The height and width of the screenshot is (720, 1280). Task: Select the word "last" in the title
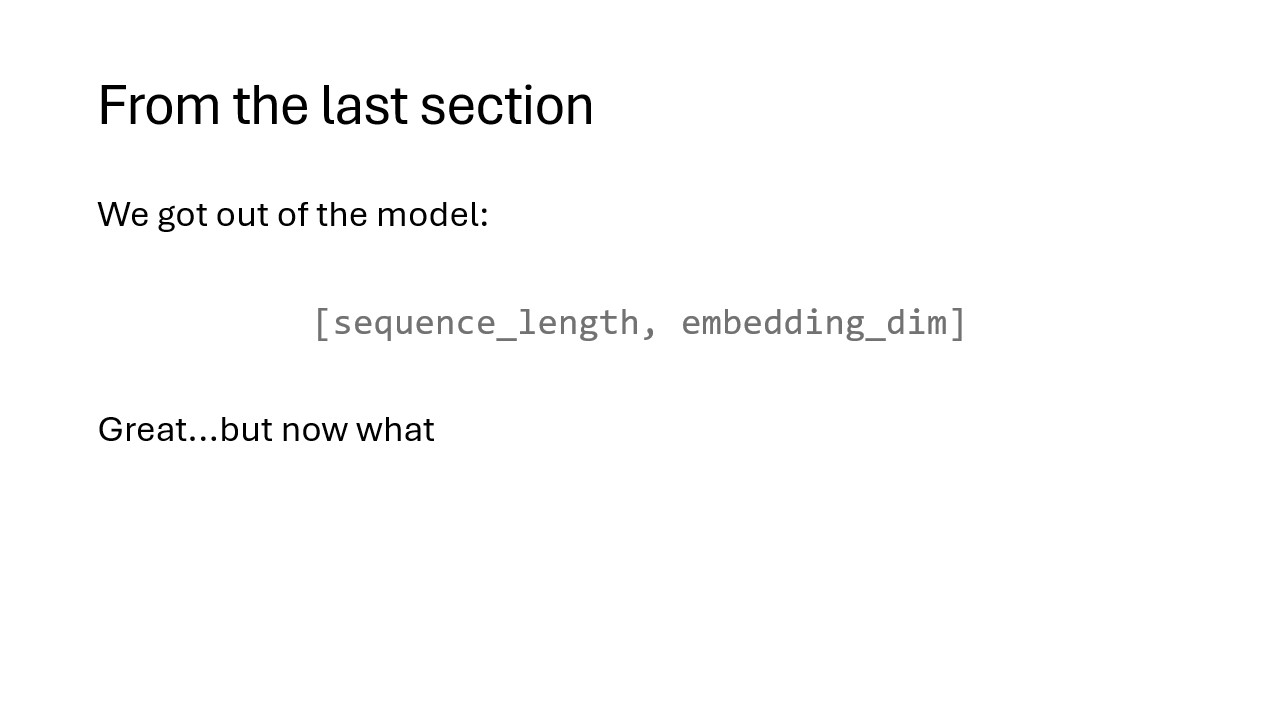364,105
